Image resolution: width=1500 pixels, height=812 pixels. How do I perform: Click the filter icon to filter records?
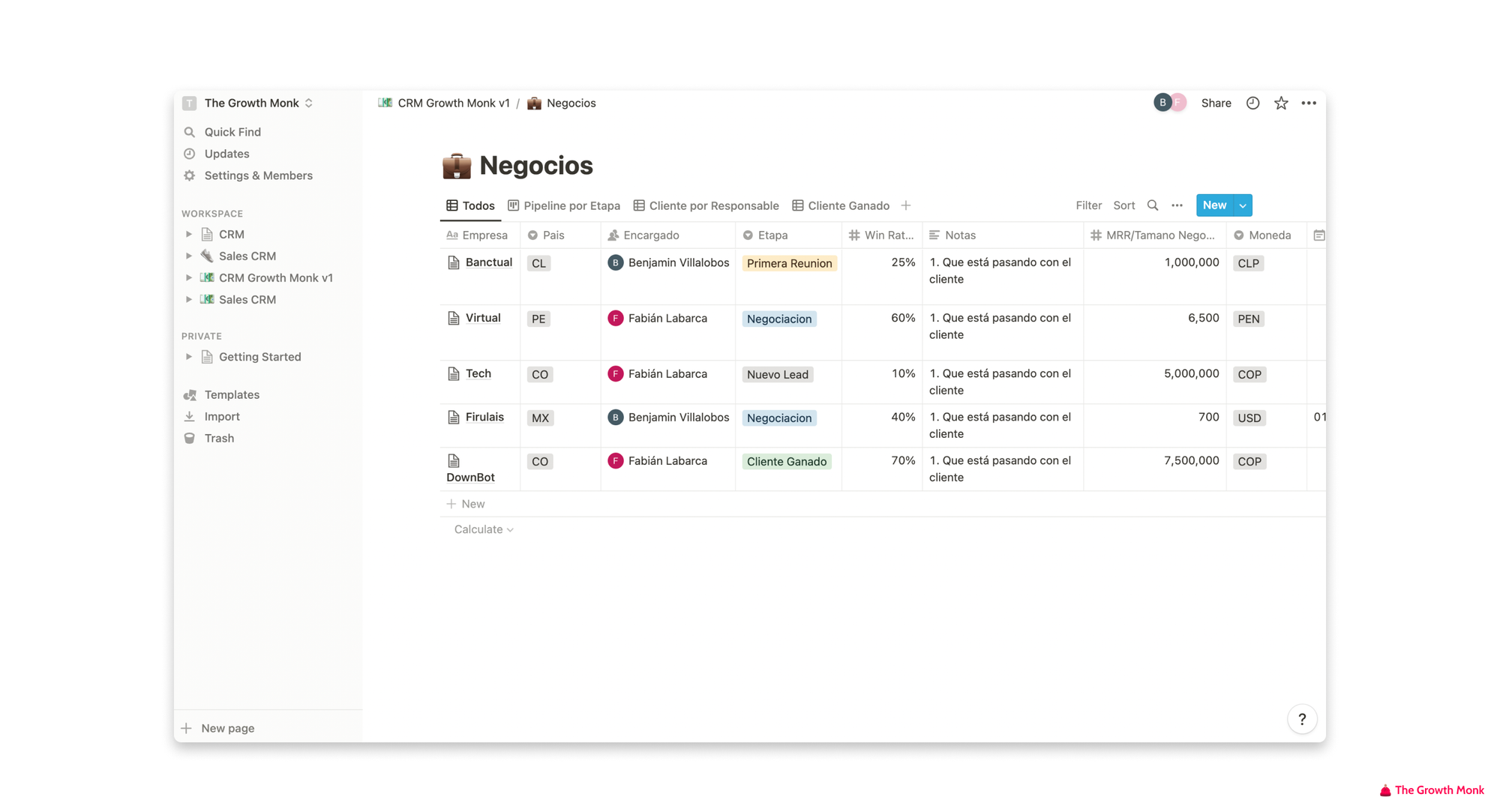pos(1088,205)
